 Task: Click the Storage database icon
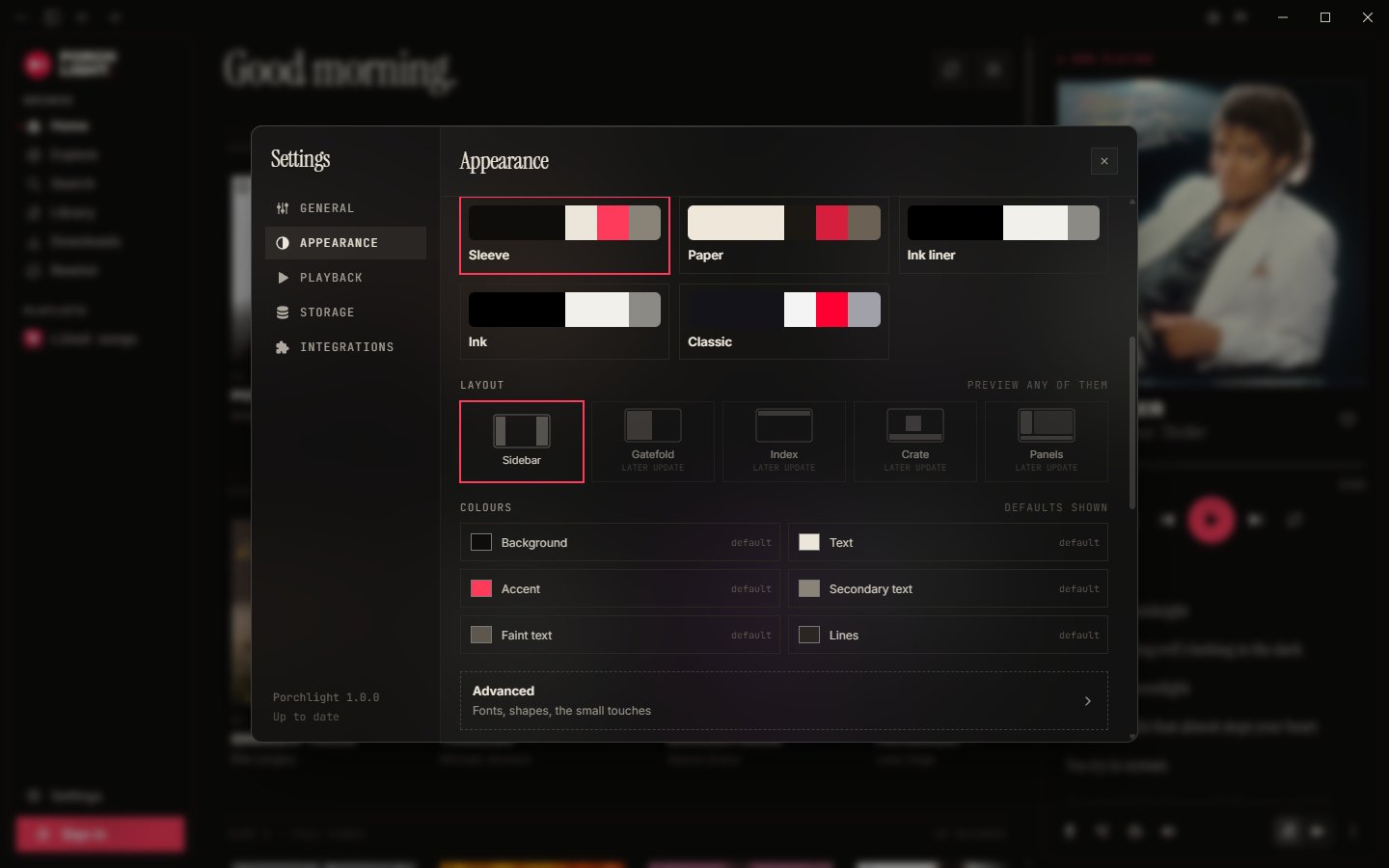[x=283, y=312]
